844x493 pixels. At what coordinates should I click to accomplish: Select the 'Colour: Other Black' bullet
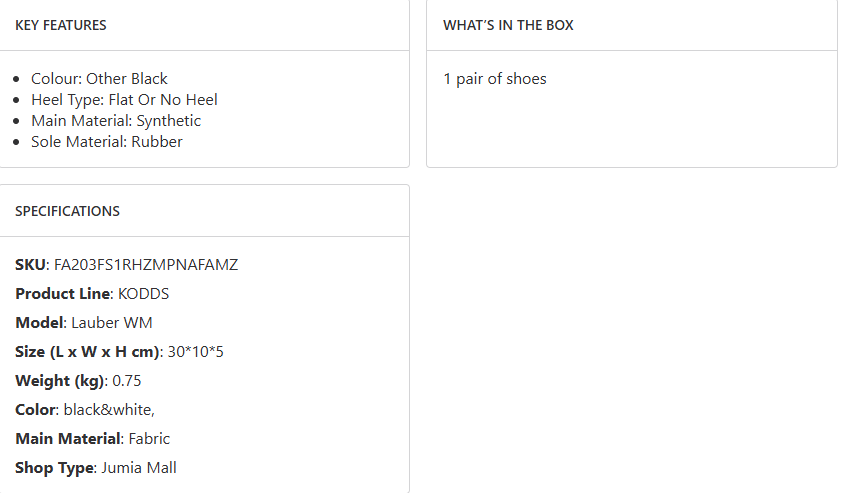pos(99,79)
